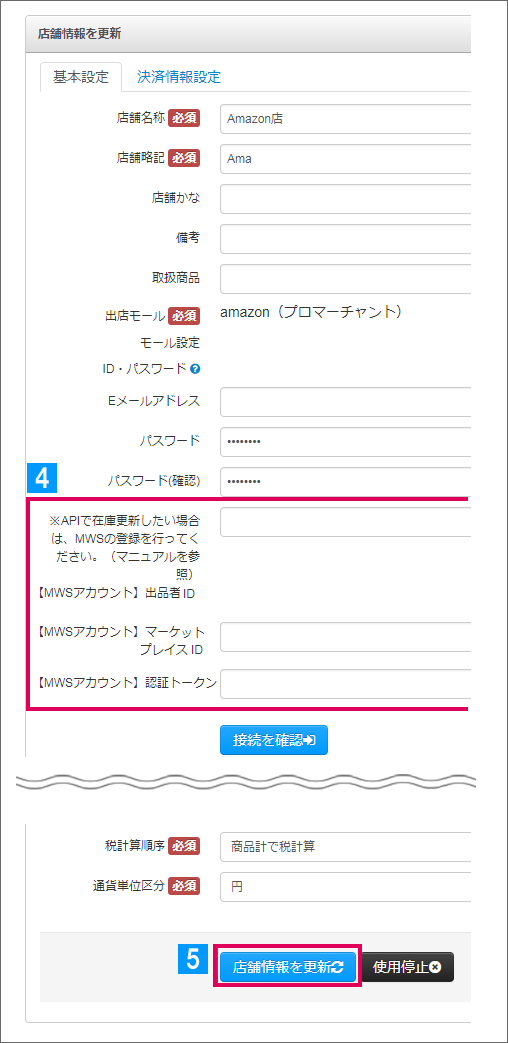508x1043 pixels.
Task: Click the 店舗かな input field
Action: [x=345, y=200]
